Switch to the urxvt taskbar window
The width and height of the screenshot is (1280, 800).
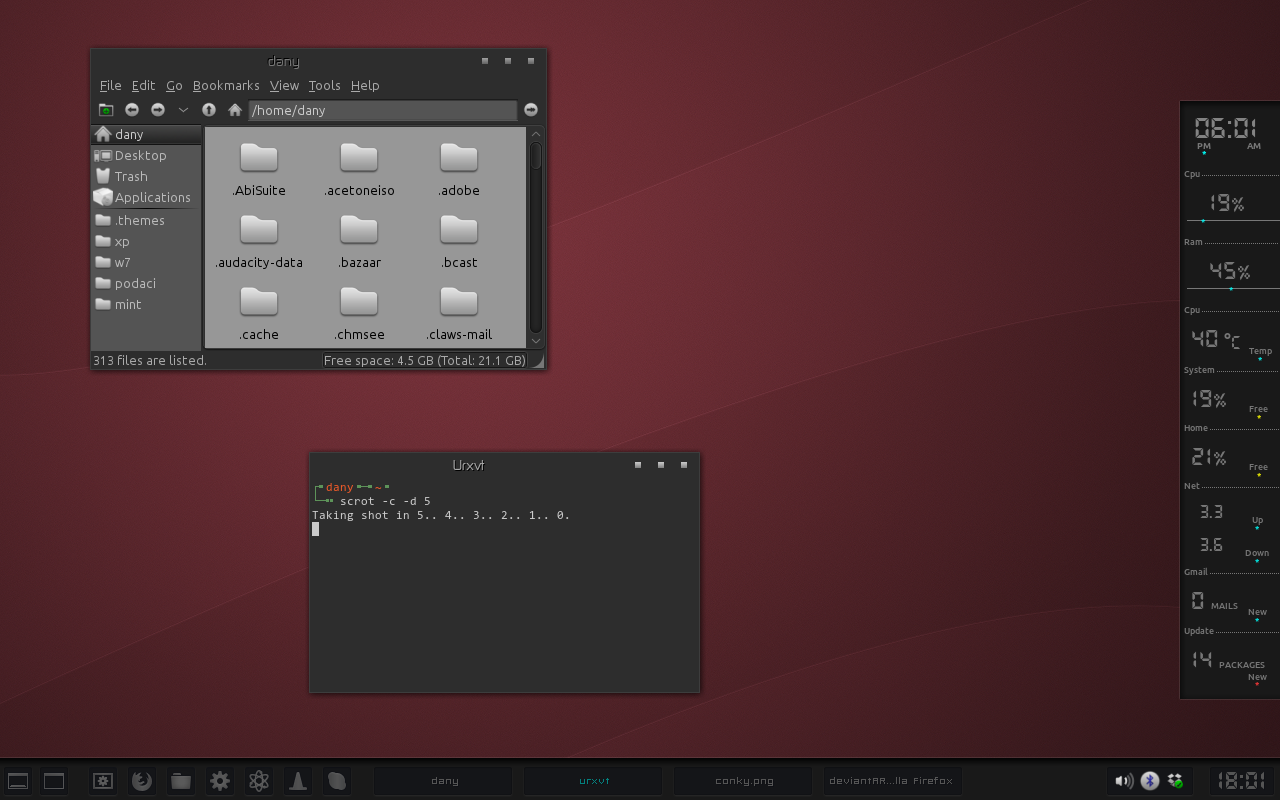pos(593,781)
